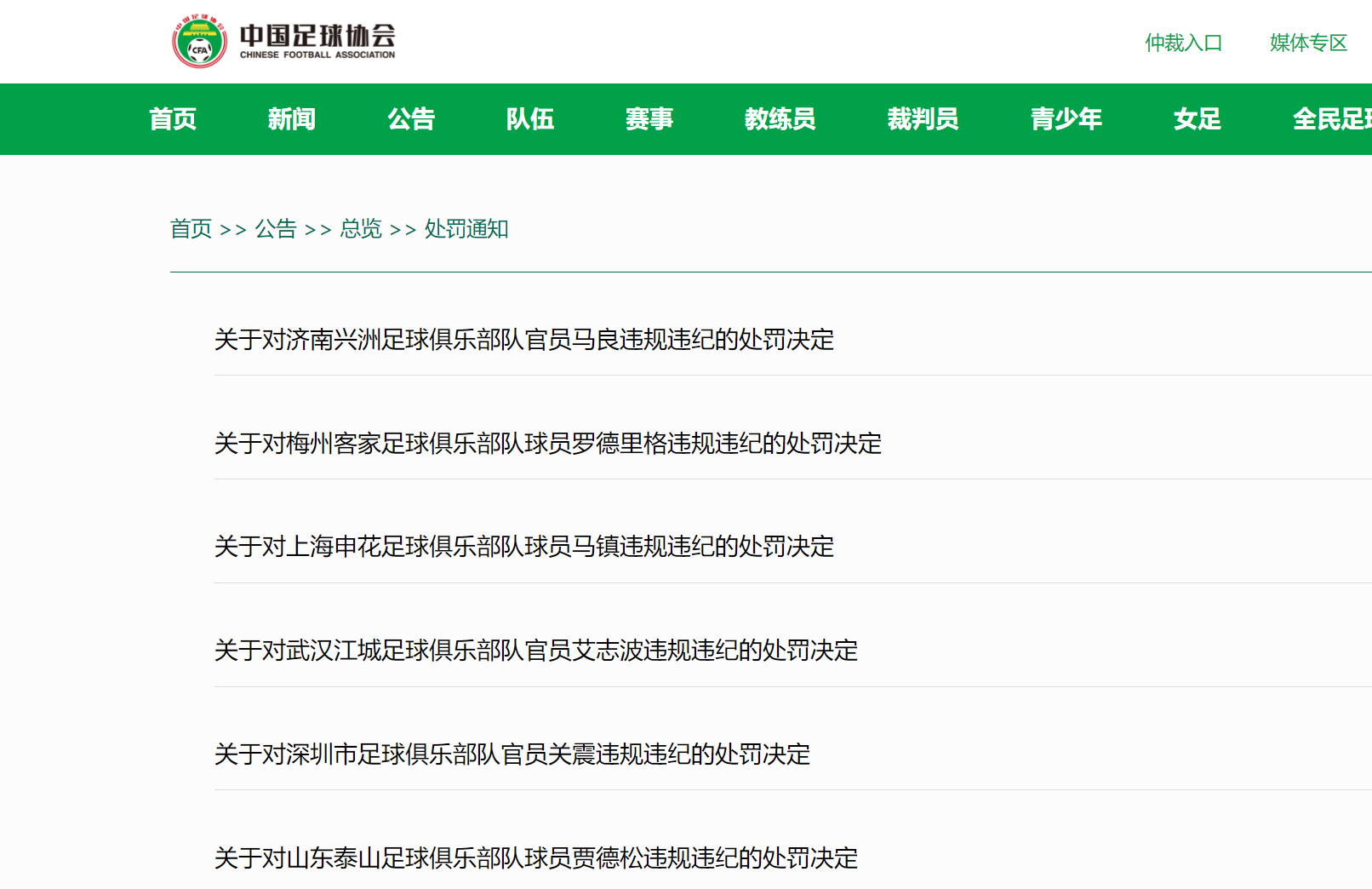Open the 教练员 menu item
This screenshot has height=889, width=1372.
click(780, 119)
